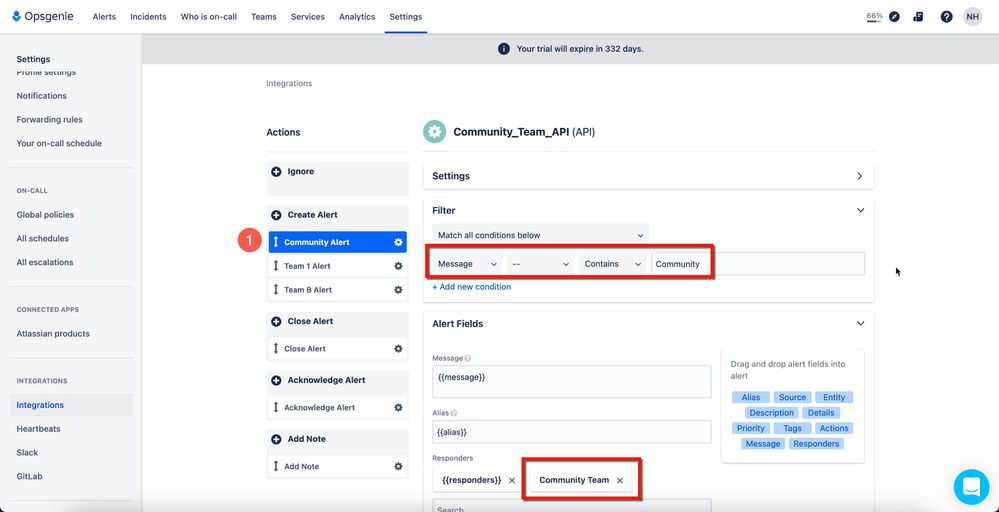999x512 pixels.
Task: Click the plus icon next to Create Alert
Action: (x=277, y=215)
